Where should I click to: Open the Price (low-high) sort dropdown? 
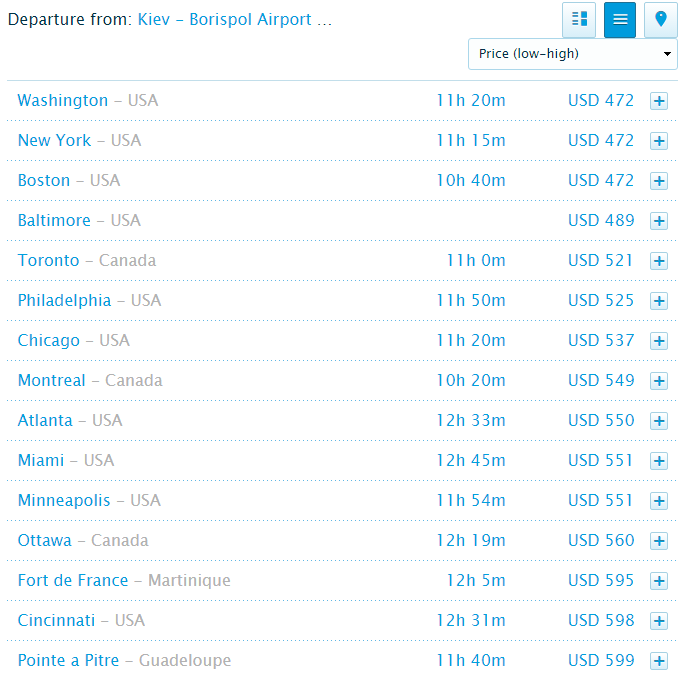click(573, 54)
